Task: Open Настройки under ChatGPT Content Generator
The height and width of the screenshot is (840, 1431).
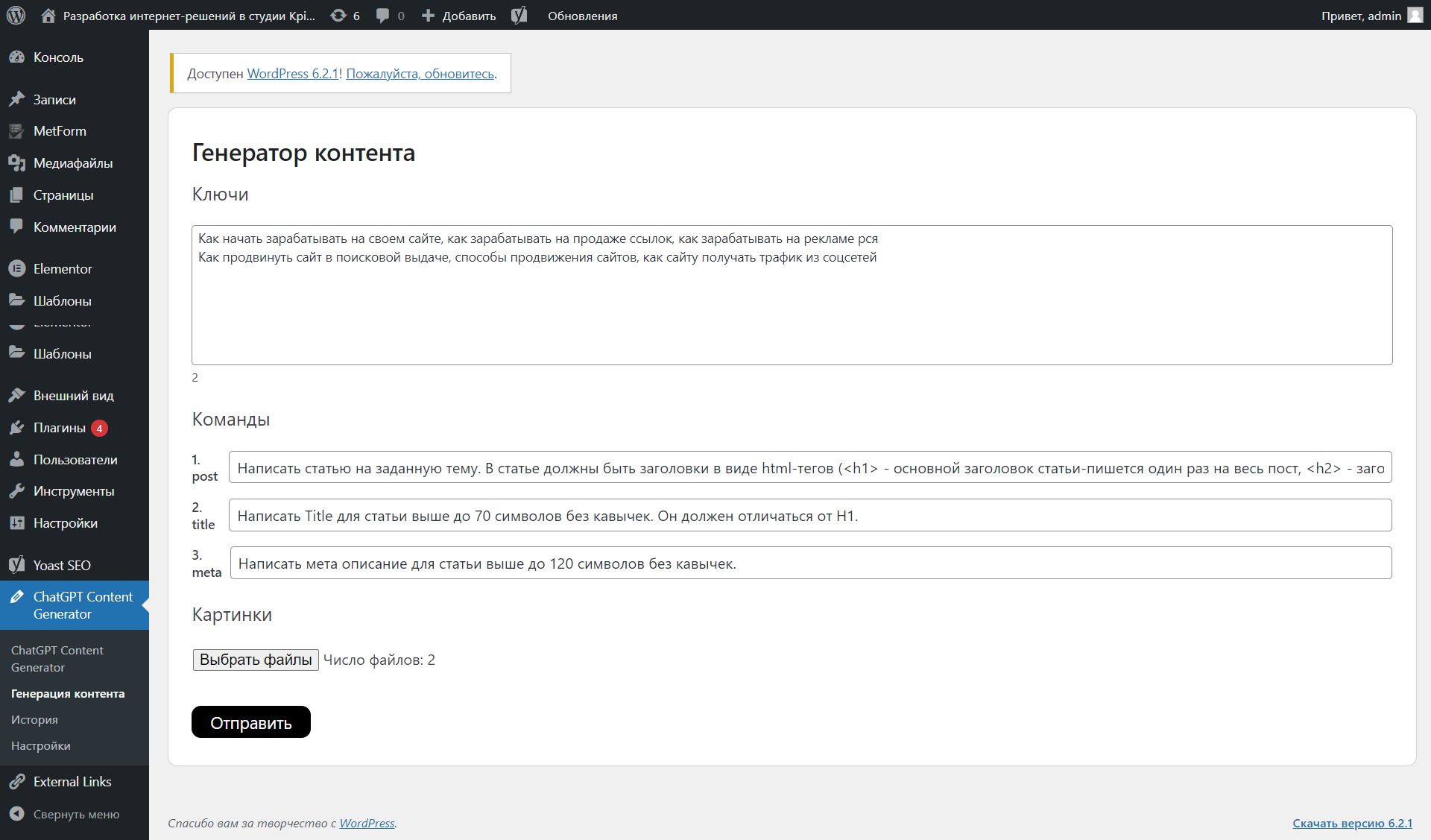Action: point(41,746)
